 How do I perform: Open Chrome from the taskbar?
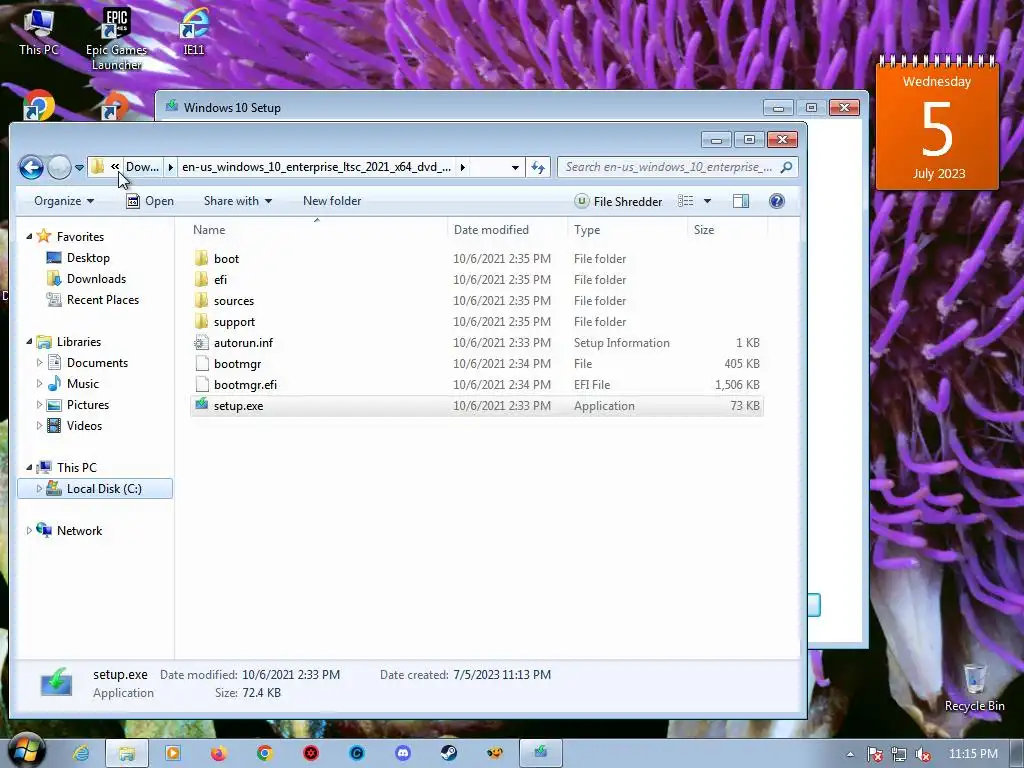pyautogui.click(x=264, y=754)
